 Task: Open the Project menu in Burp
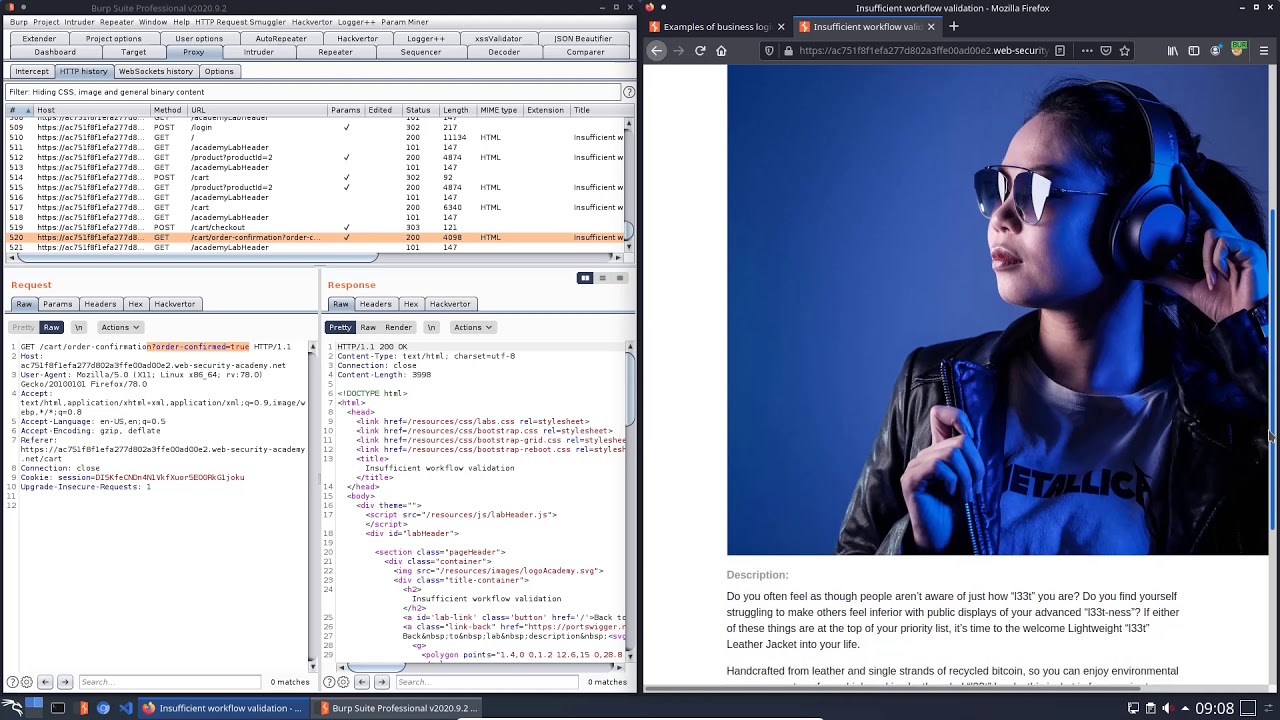point(46,22)
